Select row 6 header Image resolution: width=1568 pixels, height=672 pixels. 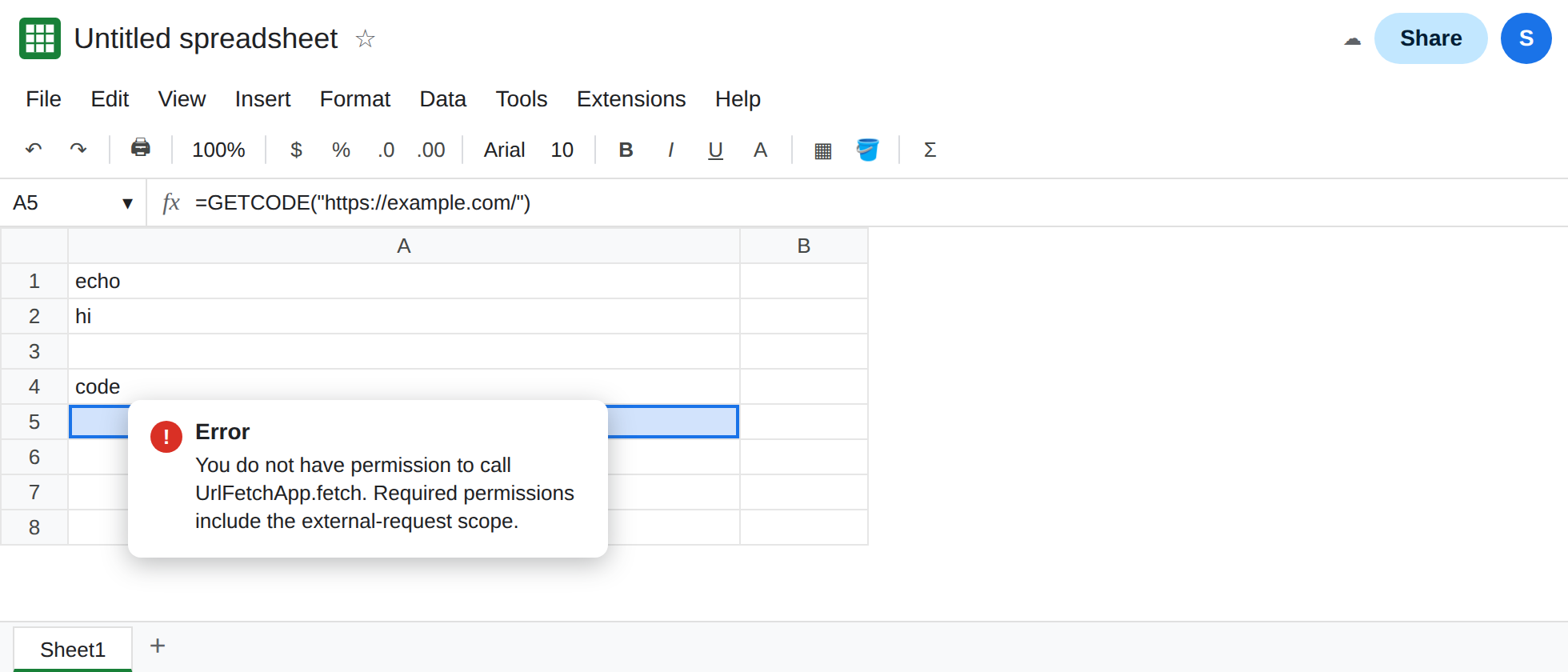[x=34, y=457]
